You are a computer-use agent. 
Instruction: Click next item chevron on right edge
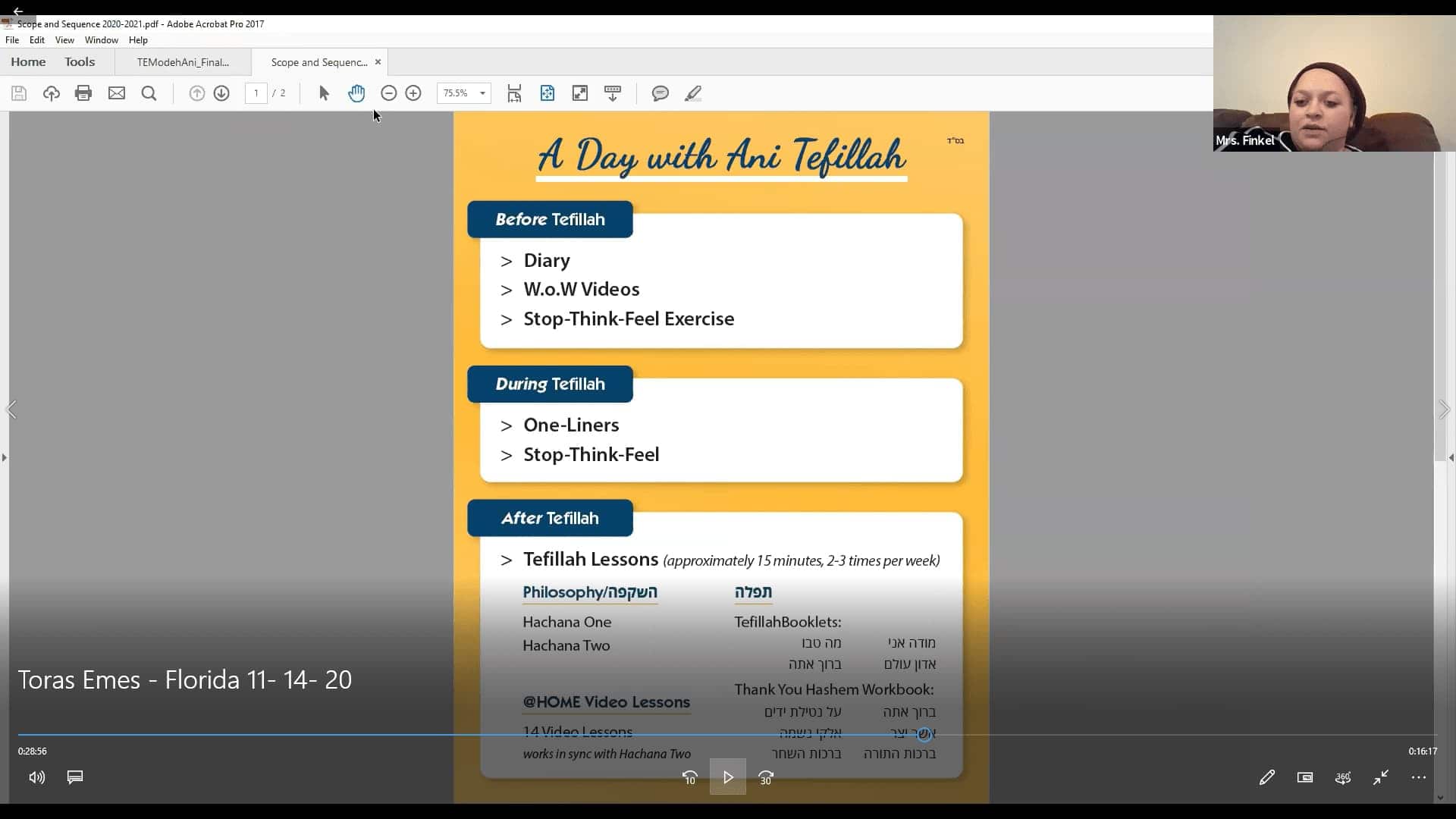1444,409
